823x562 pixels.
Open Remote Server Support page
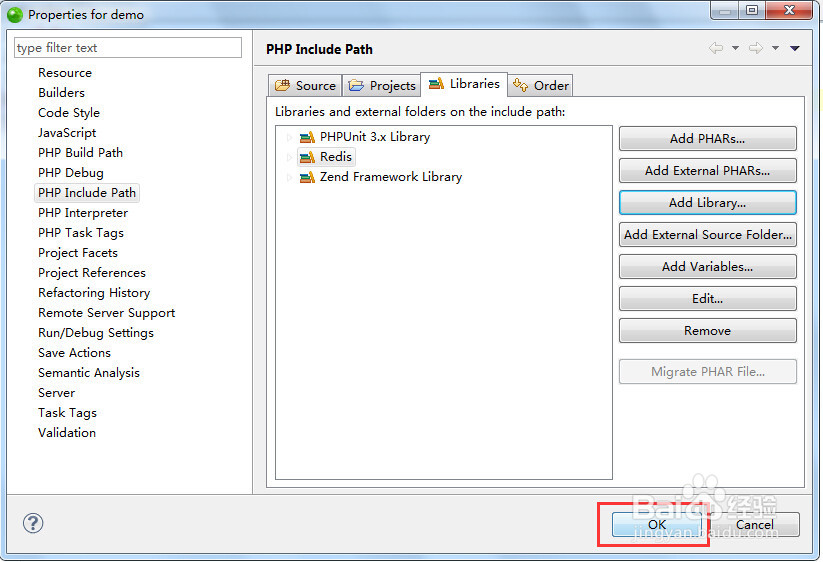[107, 313]
